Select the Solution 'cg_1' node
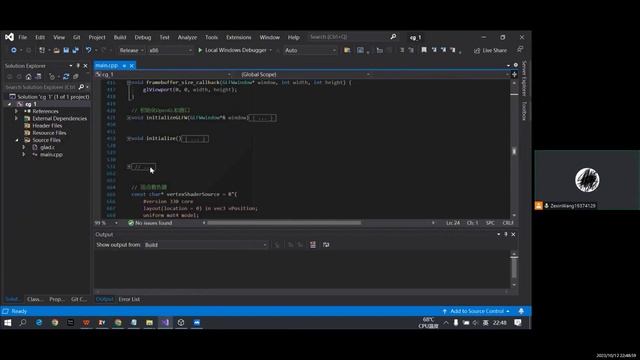Screen dimensions: 640x360 [49, 97]
